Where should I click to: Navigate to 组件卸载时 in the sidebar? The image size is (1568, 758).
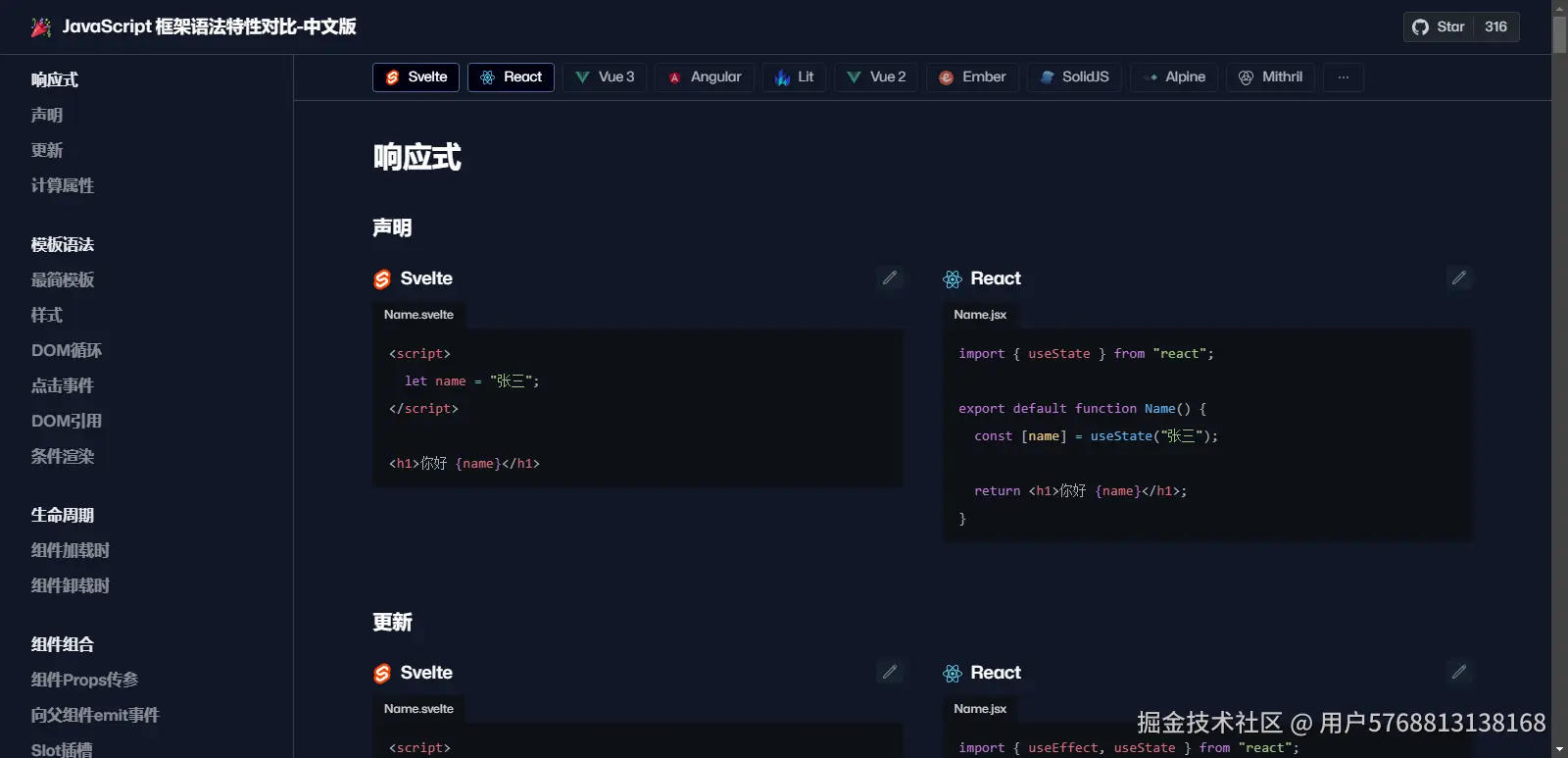(71, 585)
